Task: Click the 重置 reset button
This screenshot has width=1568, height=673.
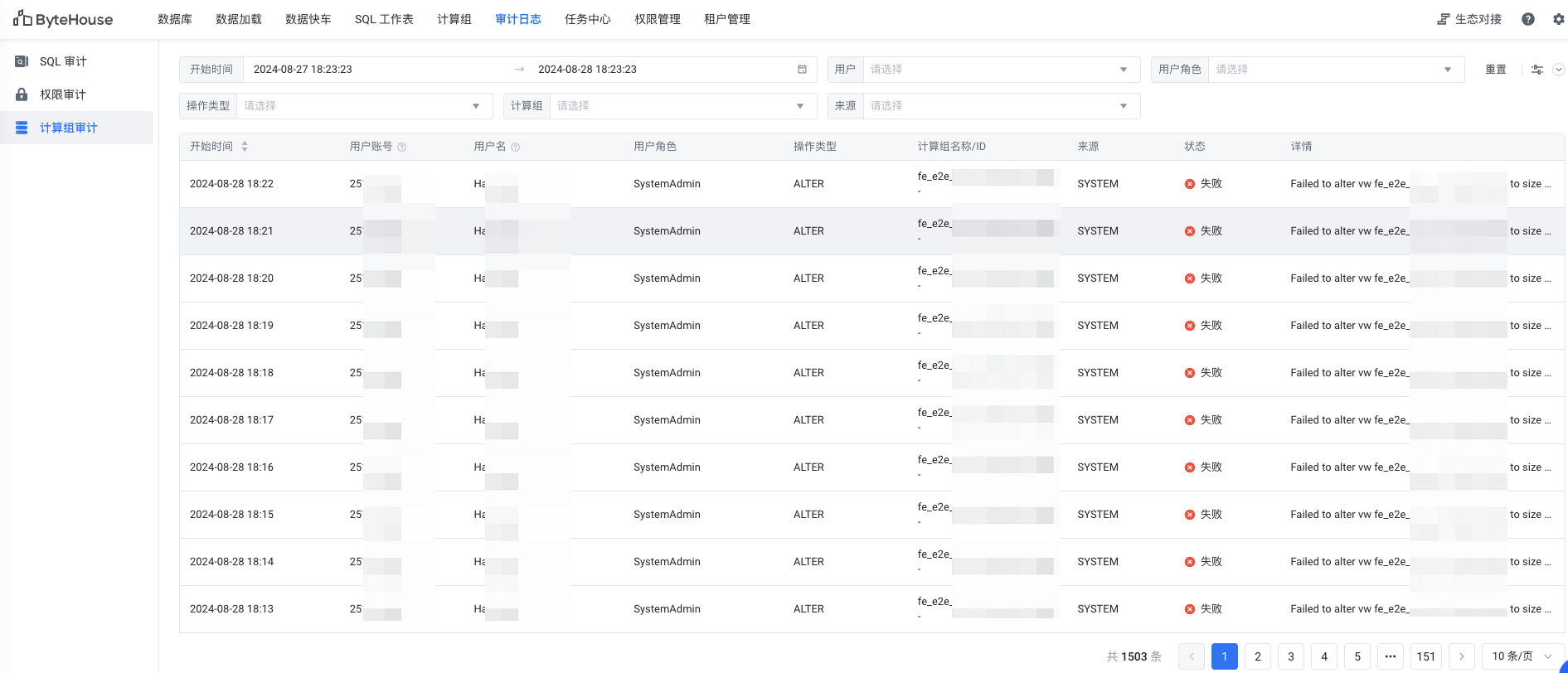Action: tap(1496, 70)
